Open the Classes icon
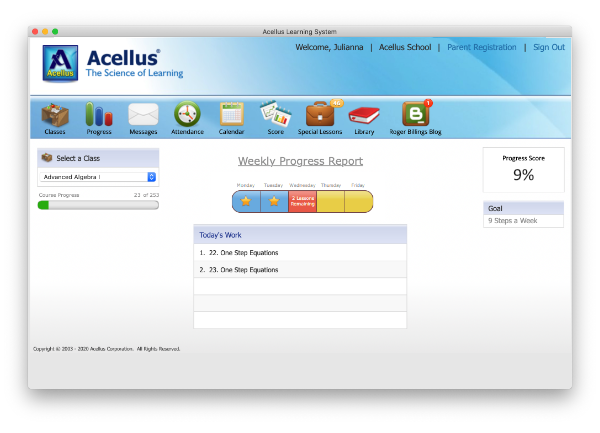 [x=55, y=115]
